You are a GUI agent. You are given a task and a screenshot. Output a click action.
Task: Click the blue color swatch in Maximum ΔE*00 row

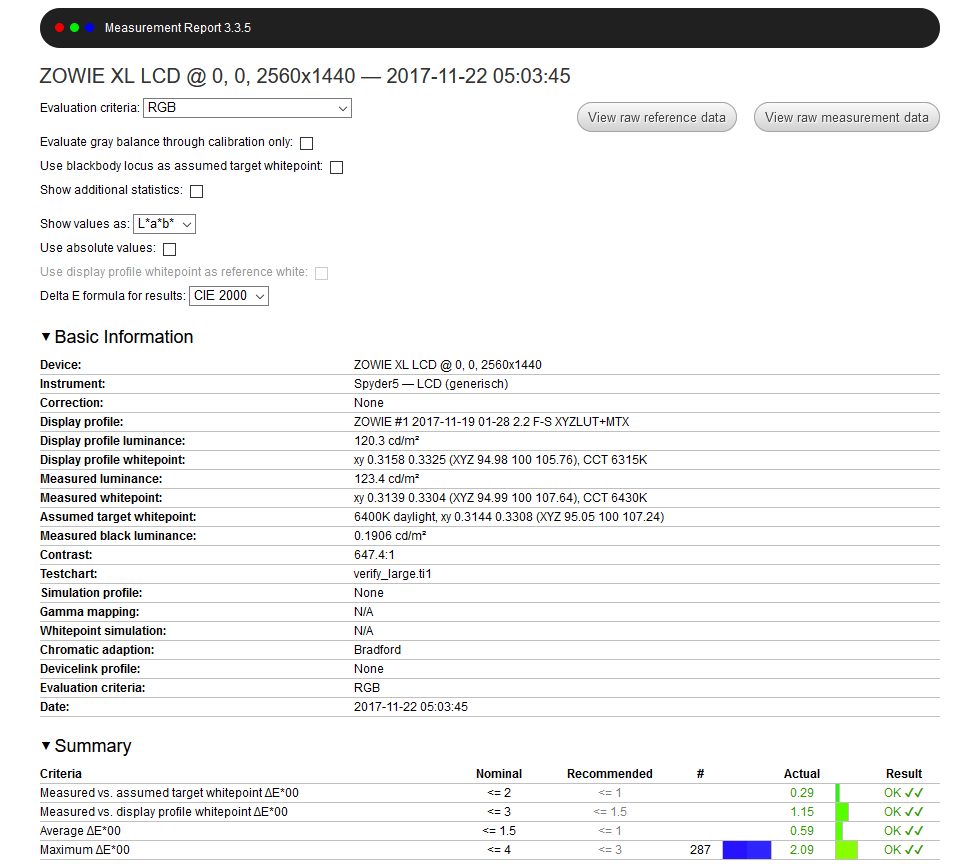pyautogui.click(x=747, y=850)
